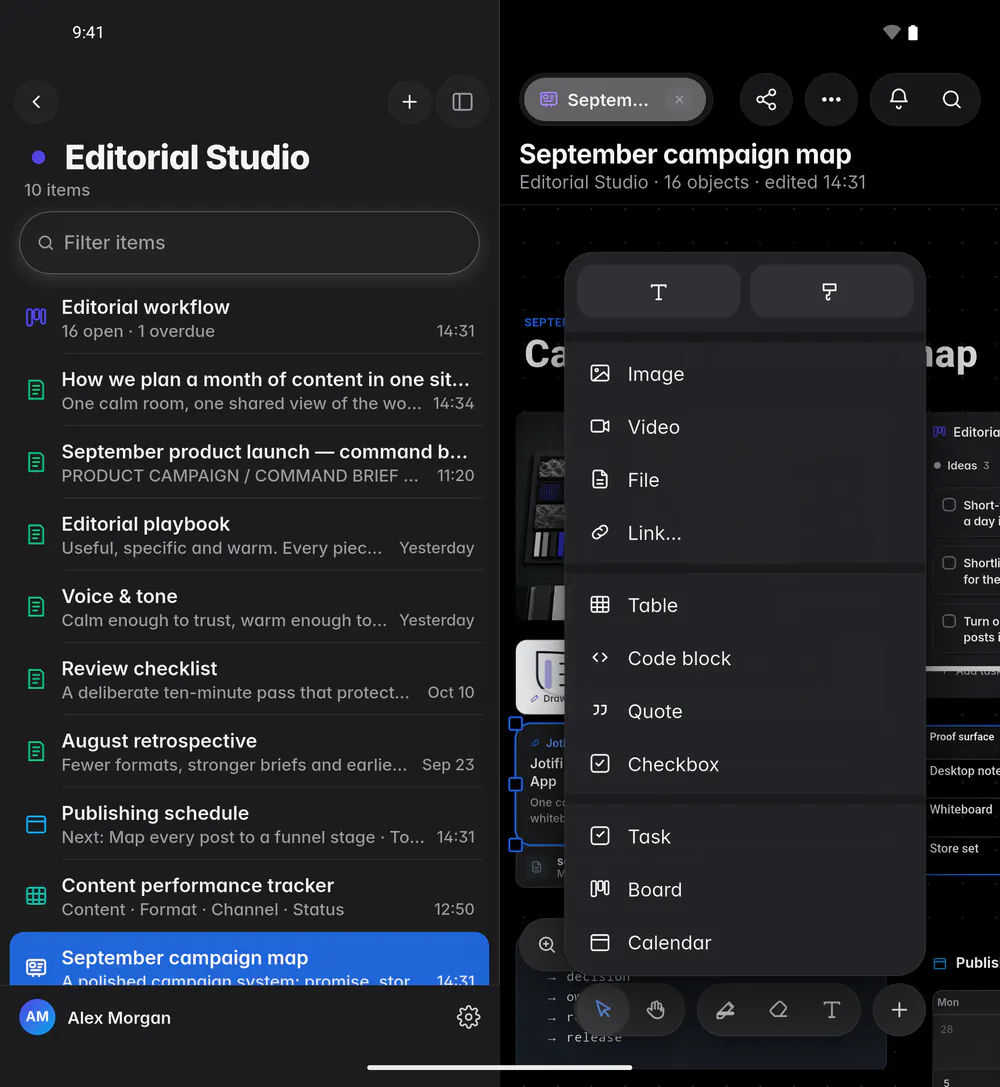Click the battery status icon
This screenshot has width=1000, height=1087.
click(913, 32)
